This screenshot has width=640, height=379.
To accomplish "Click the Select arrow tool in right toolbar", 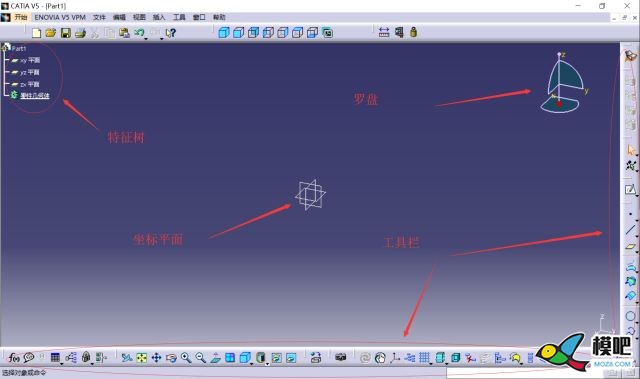I will click(x=631, y=150).
